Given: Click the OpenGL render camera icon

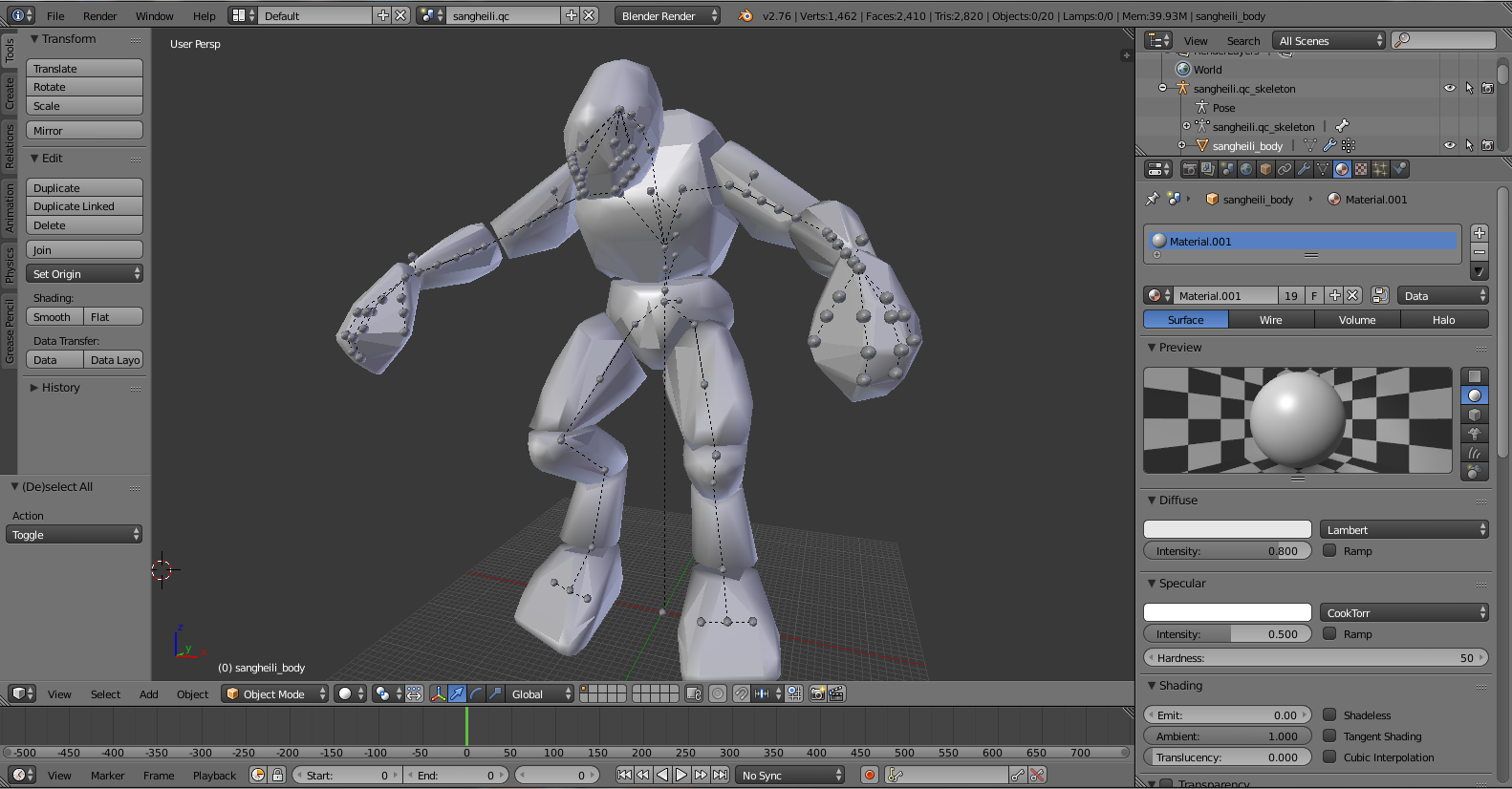Looking at the screenshot, I should pyautogui.click(x=817, y=693).
